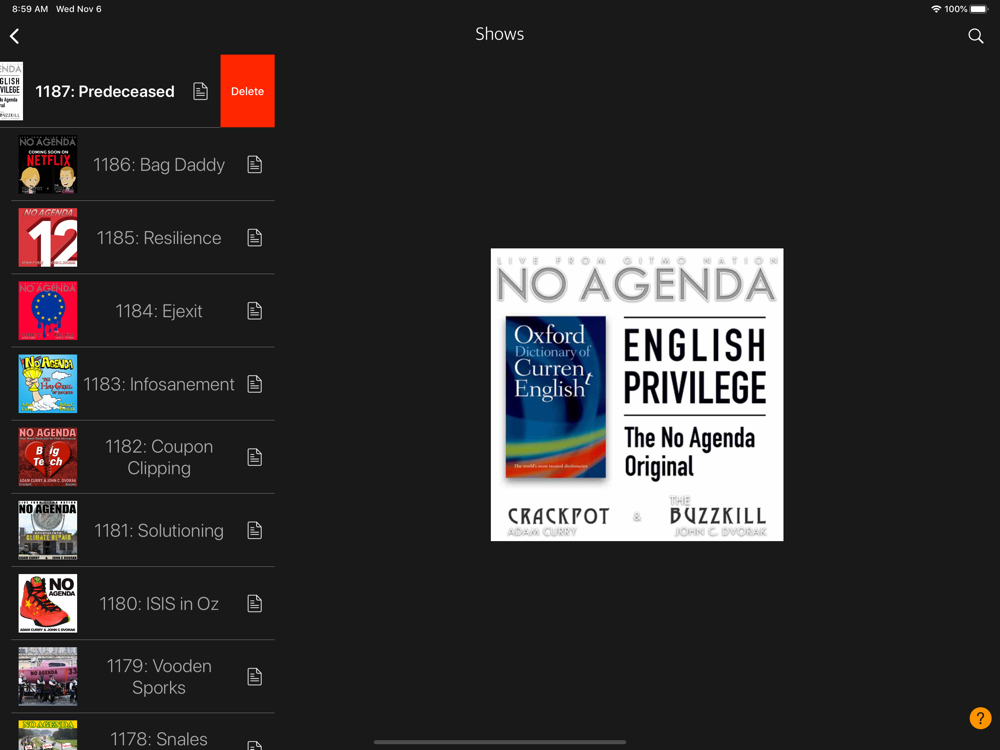Open show notes icon for 1184: Ejexit
1000x750 pixels.
(254, 311)
